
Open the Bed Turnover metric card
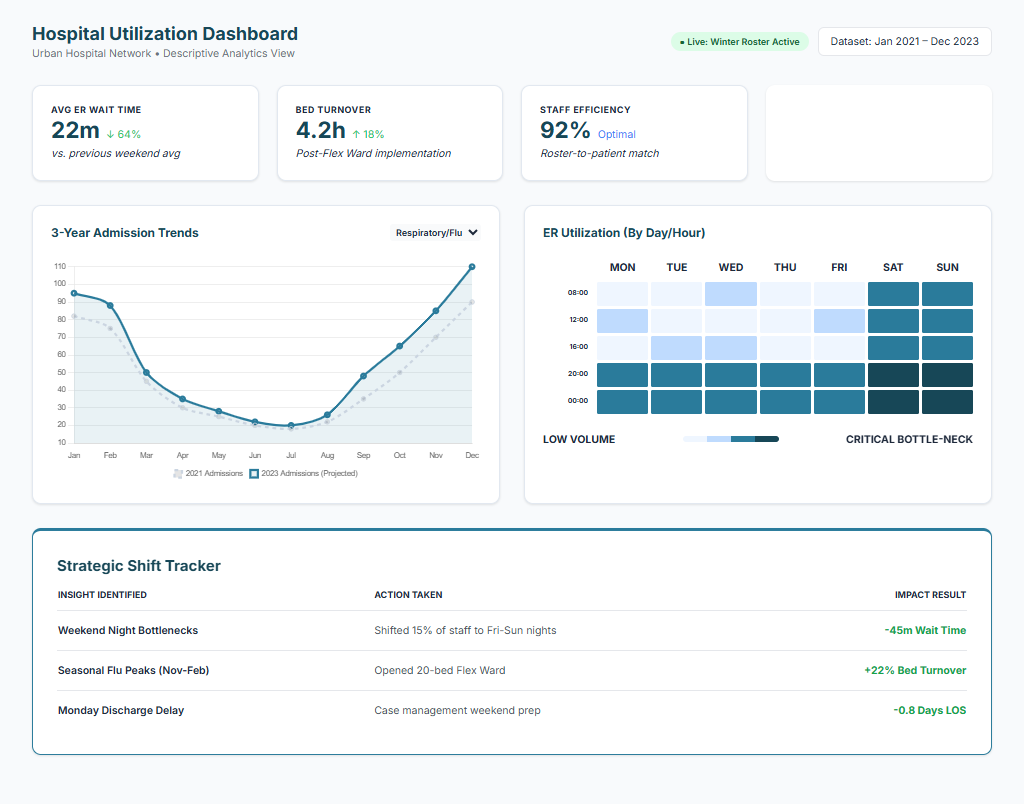pyautogui.click(x=389, y=133)
